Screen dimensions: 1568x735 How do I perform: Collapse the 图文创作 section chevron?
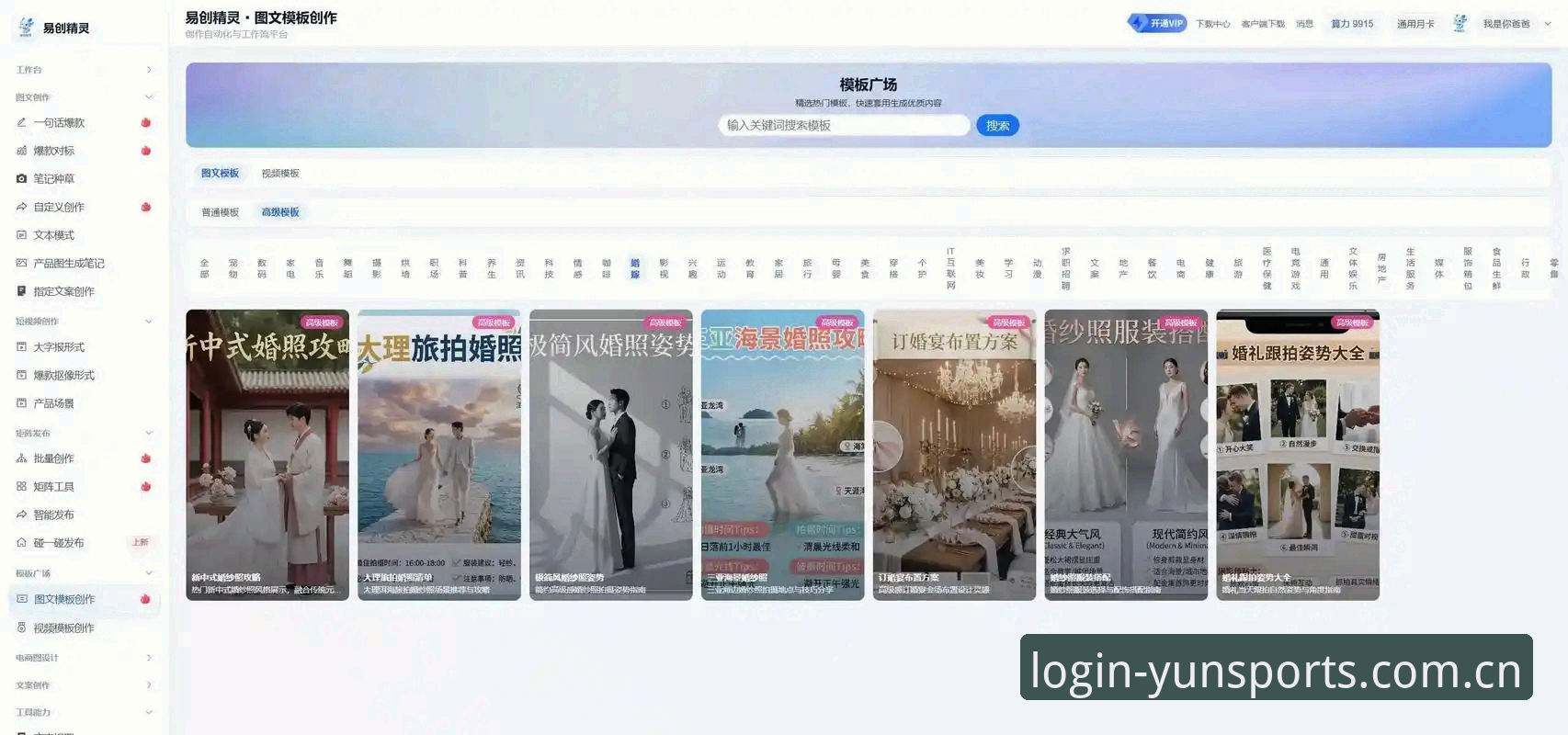(149, 96)
